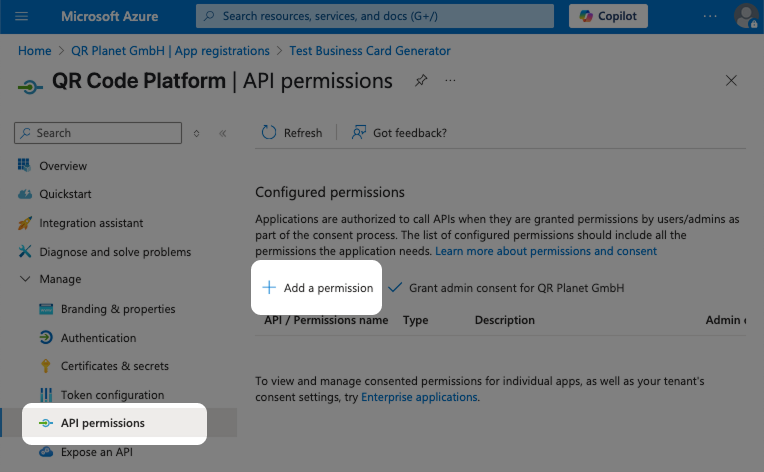Focus the global resource search bar

point(375,16)
